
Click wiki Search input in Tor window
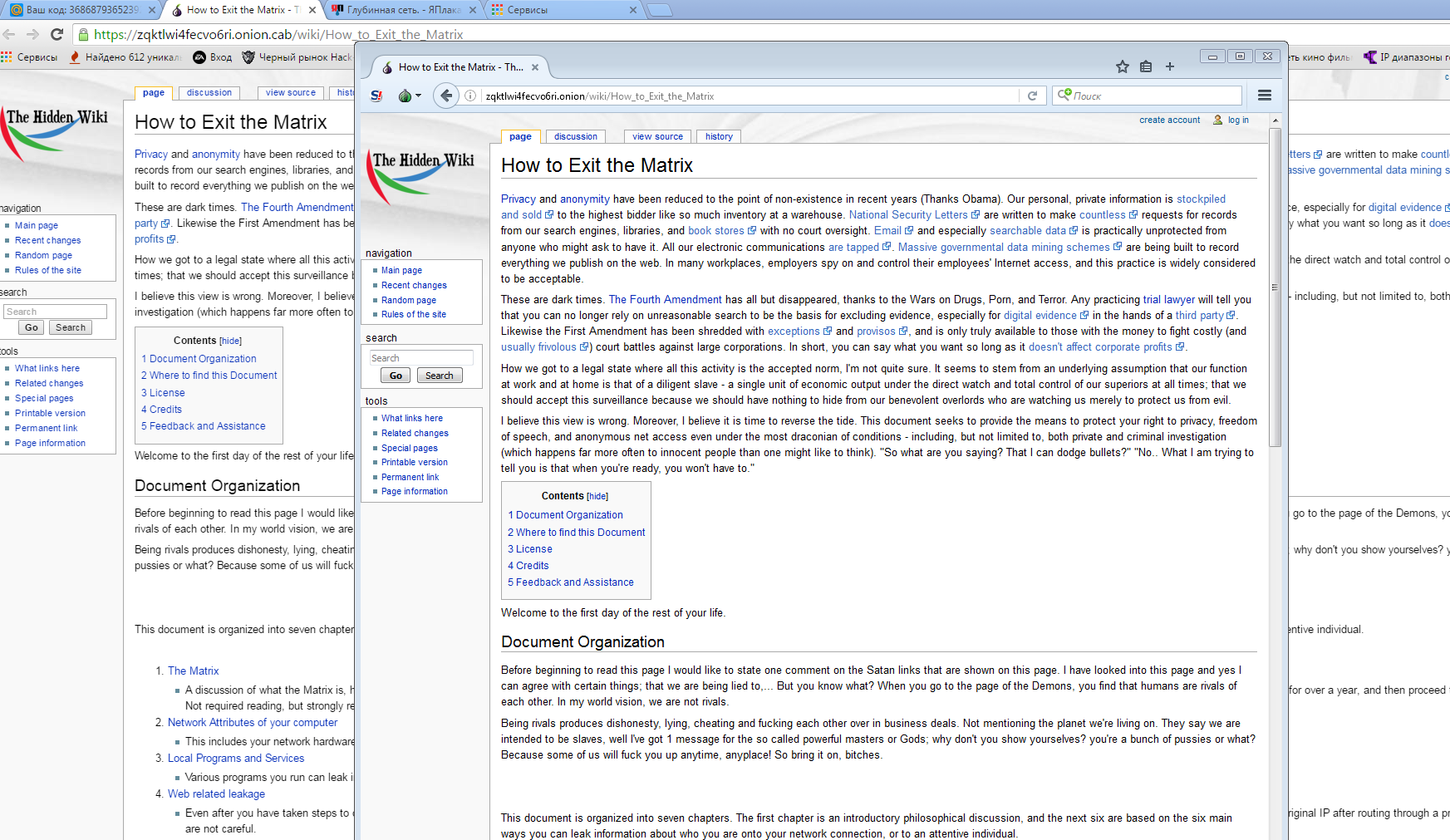coord(421,357)
